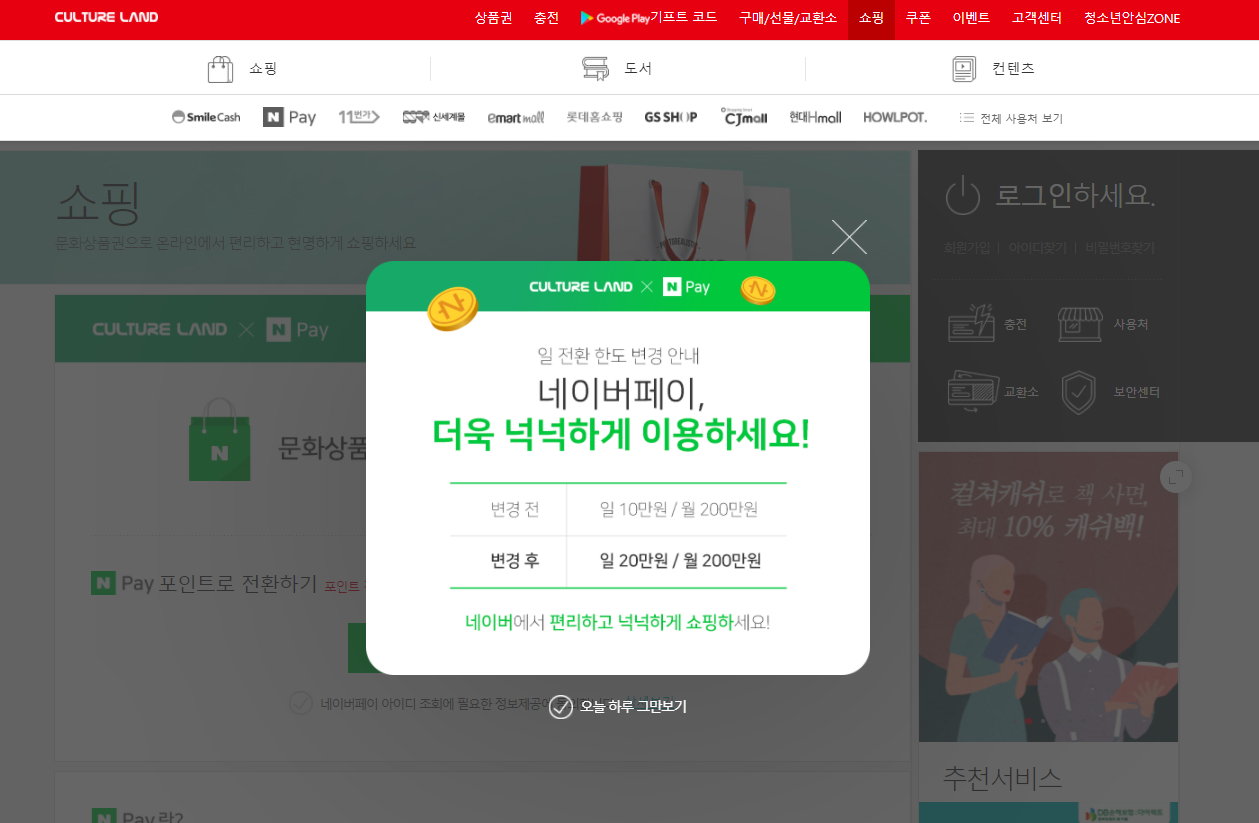Click '일 20만원 / 월 200만원' cell

(680, 561)
